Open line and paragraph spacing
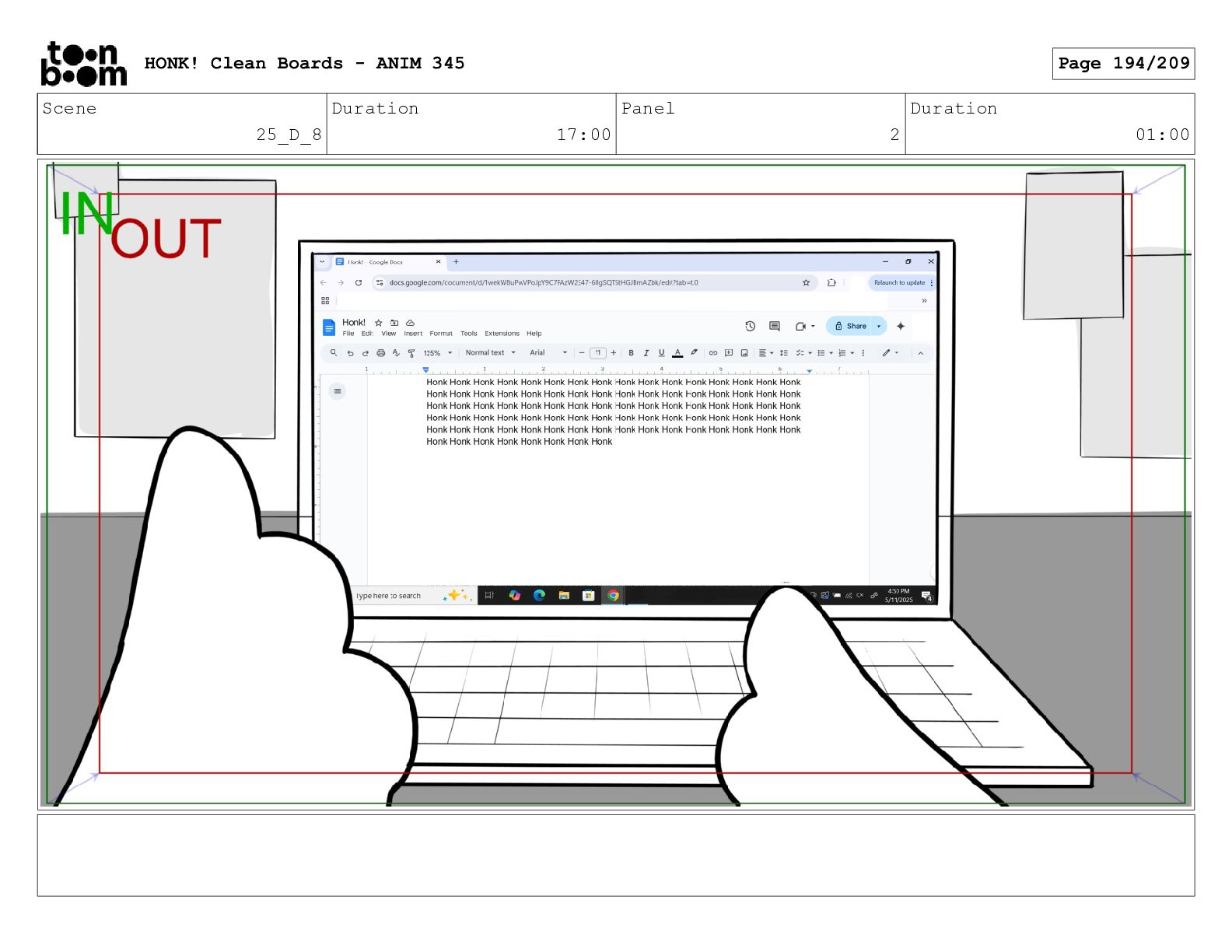The image size is (1232, 952). (784, 353)
